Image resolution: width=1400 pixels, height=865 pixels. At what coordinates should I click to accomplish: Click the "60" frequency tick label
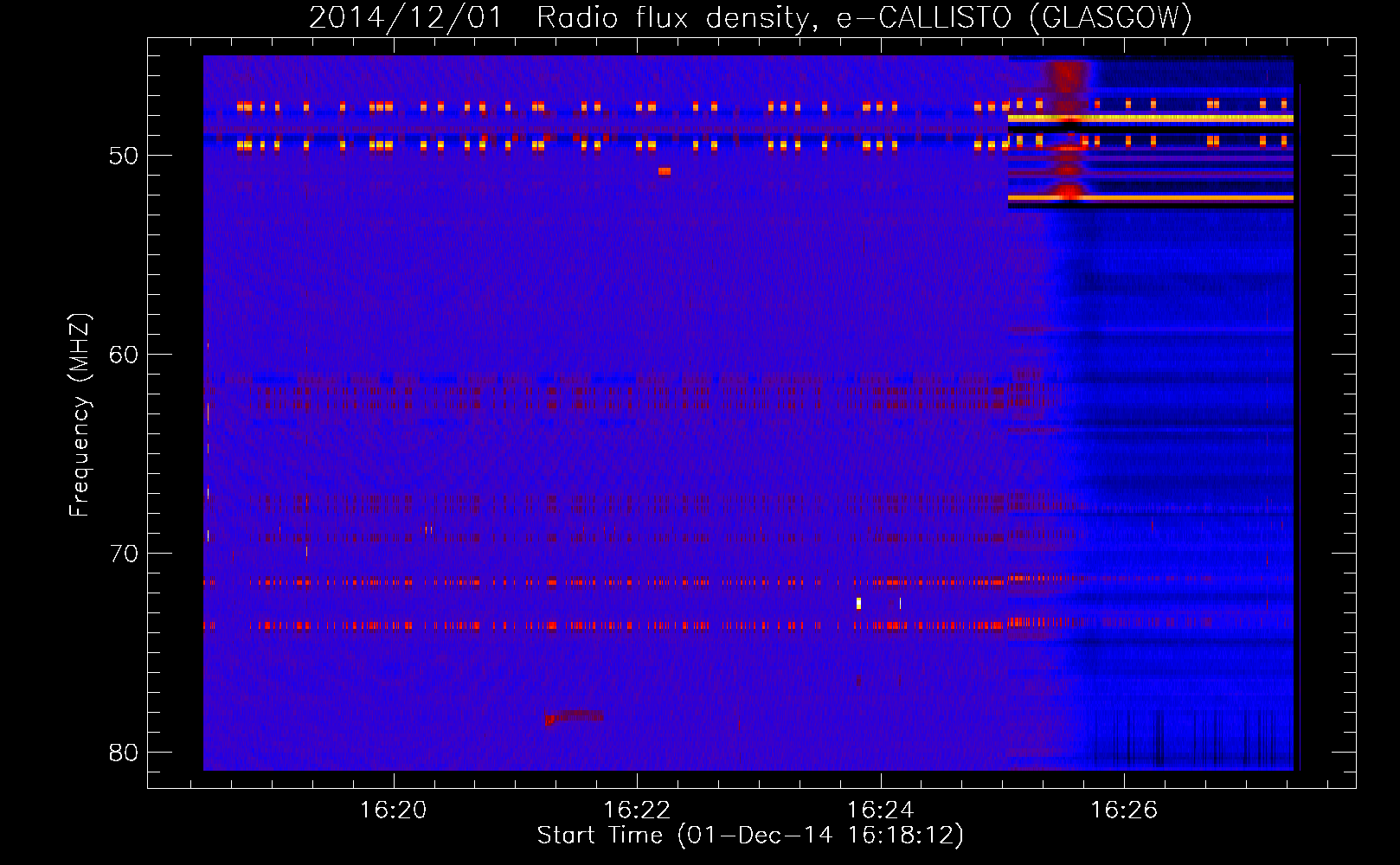(124, 355)
